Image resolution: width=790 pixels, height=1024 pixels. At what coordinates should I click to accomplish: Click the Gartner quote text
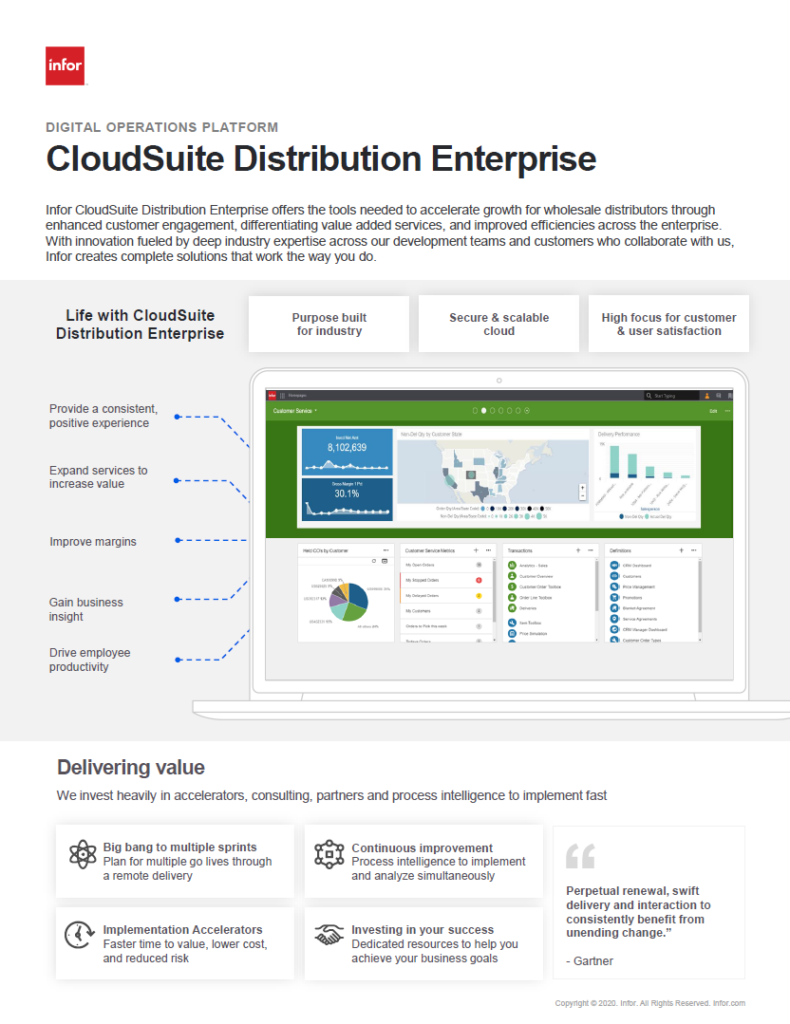click(x=638, y=912)
